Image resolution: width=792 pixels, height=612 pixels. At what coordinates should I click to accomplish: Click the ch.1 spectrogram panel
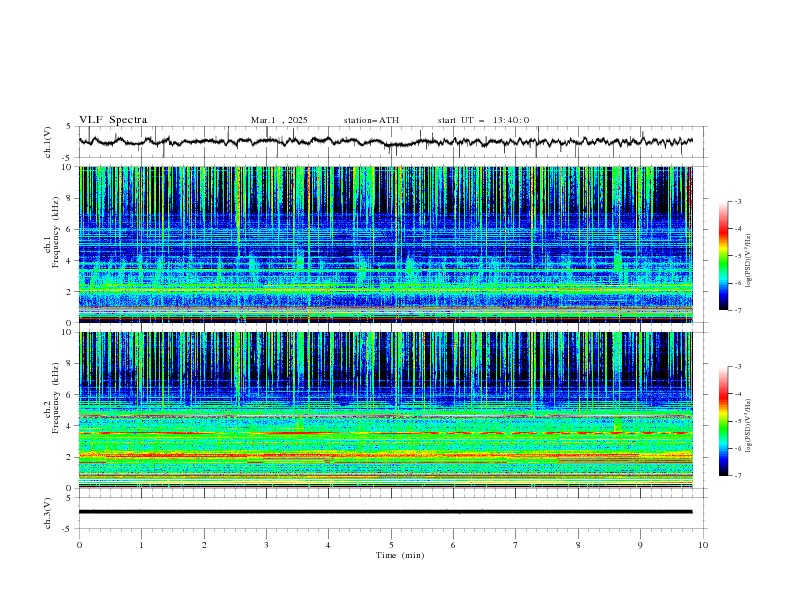385,244
